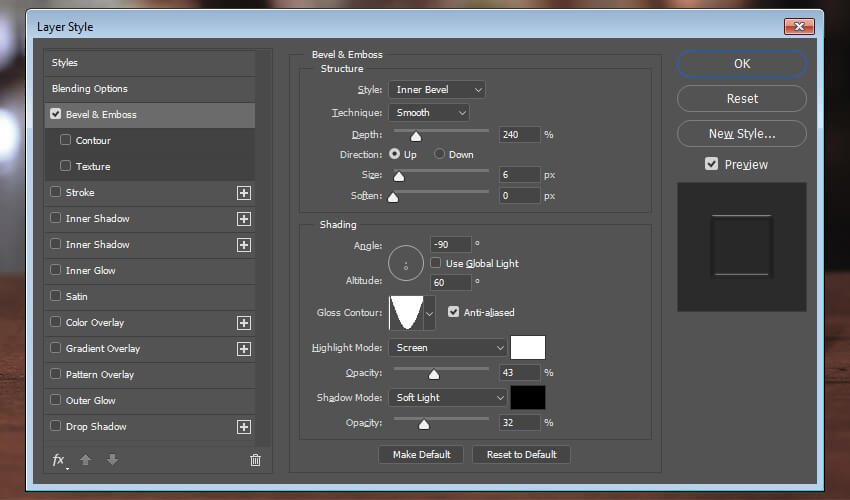
Task: Click the OK button
Action: 742,63
